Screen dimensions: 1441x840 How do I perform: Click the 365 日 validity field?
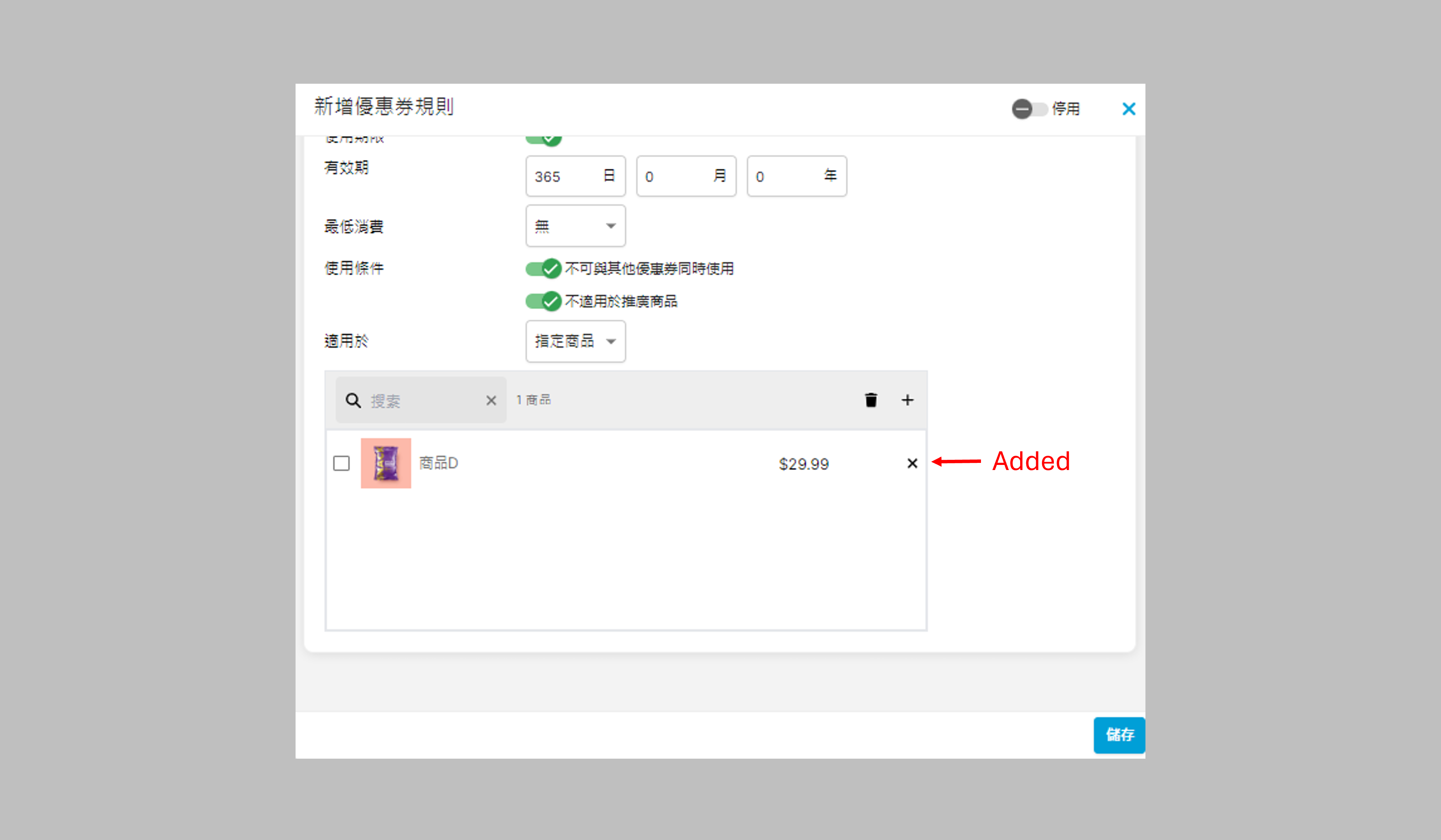[x=566, y=177]
